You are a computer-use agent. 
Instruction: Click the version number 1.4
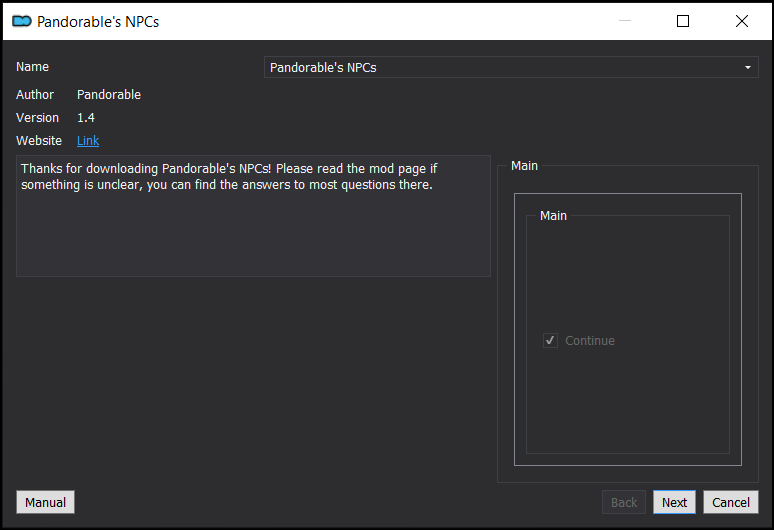(x=86, y=117)
